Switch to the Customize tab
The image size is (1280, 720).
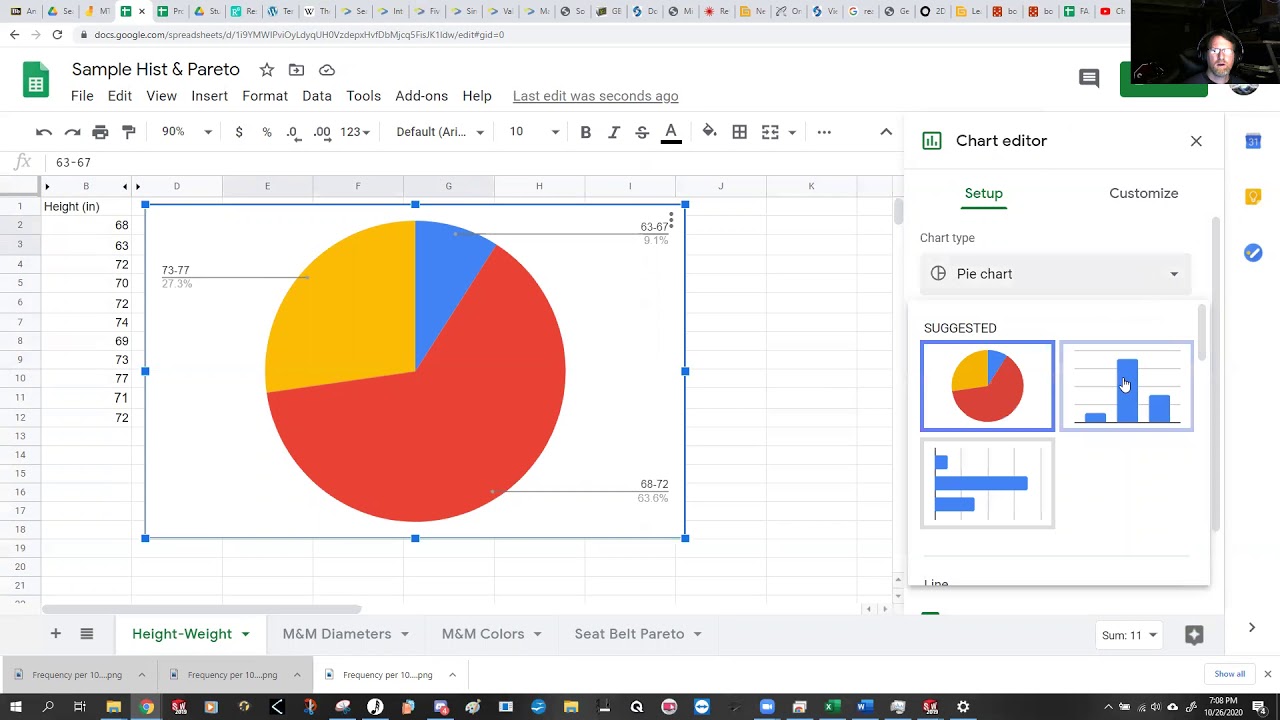(x=1143, y=193)
